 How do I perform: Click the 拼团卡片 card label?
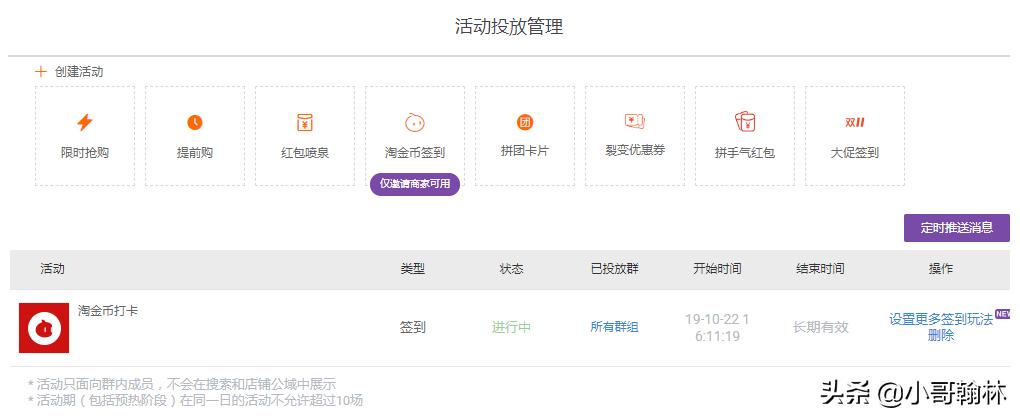[524, 151]
